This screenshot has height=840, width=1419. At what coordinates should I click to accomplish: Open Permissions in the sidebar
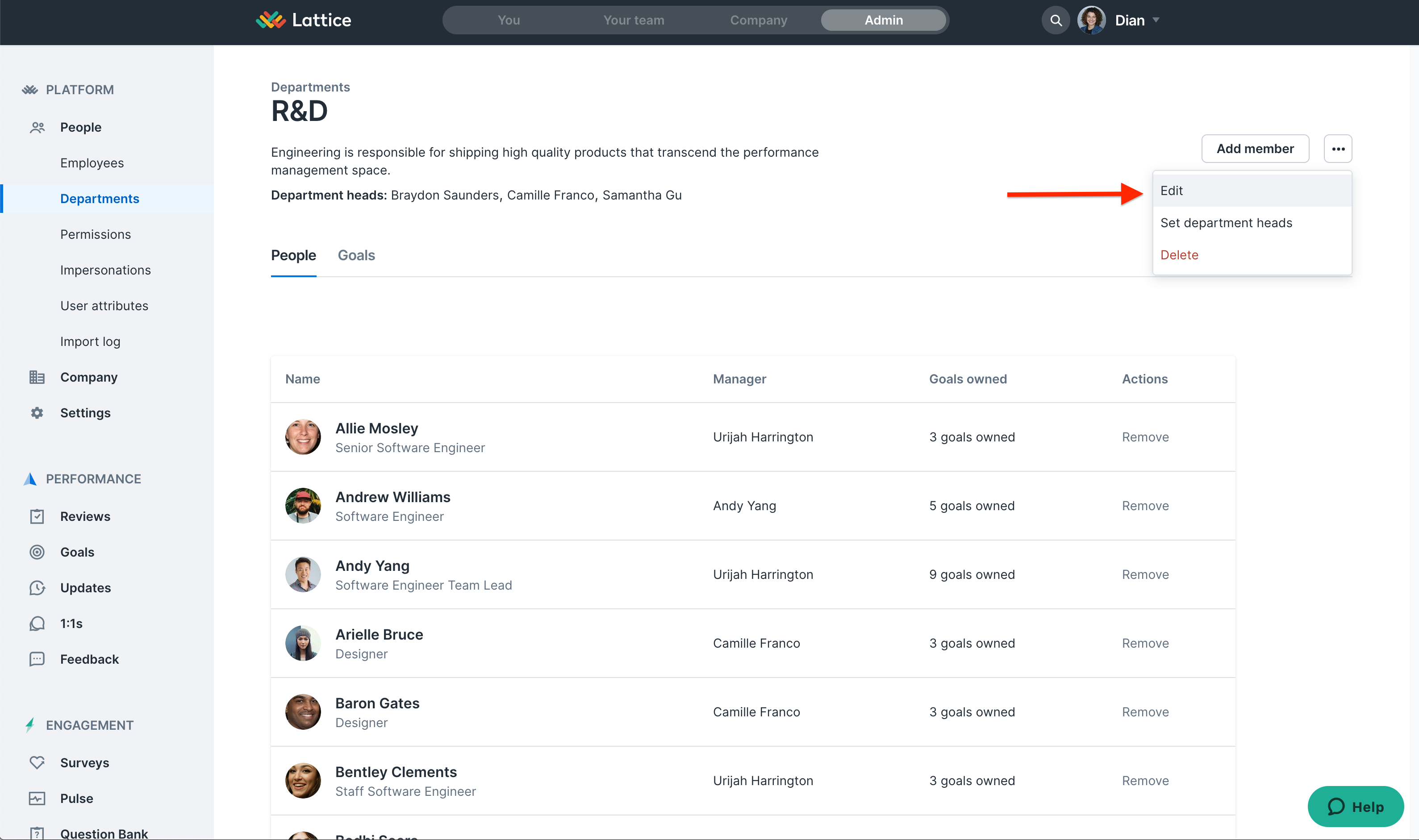96,234
